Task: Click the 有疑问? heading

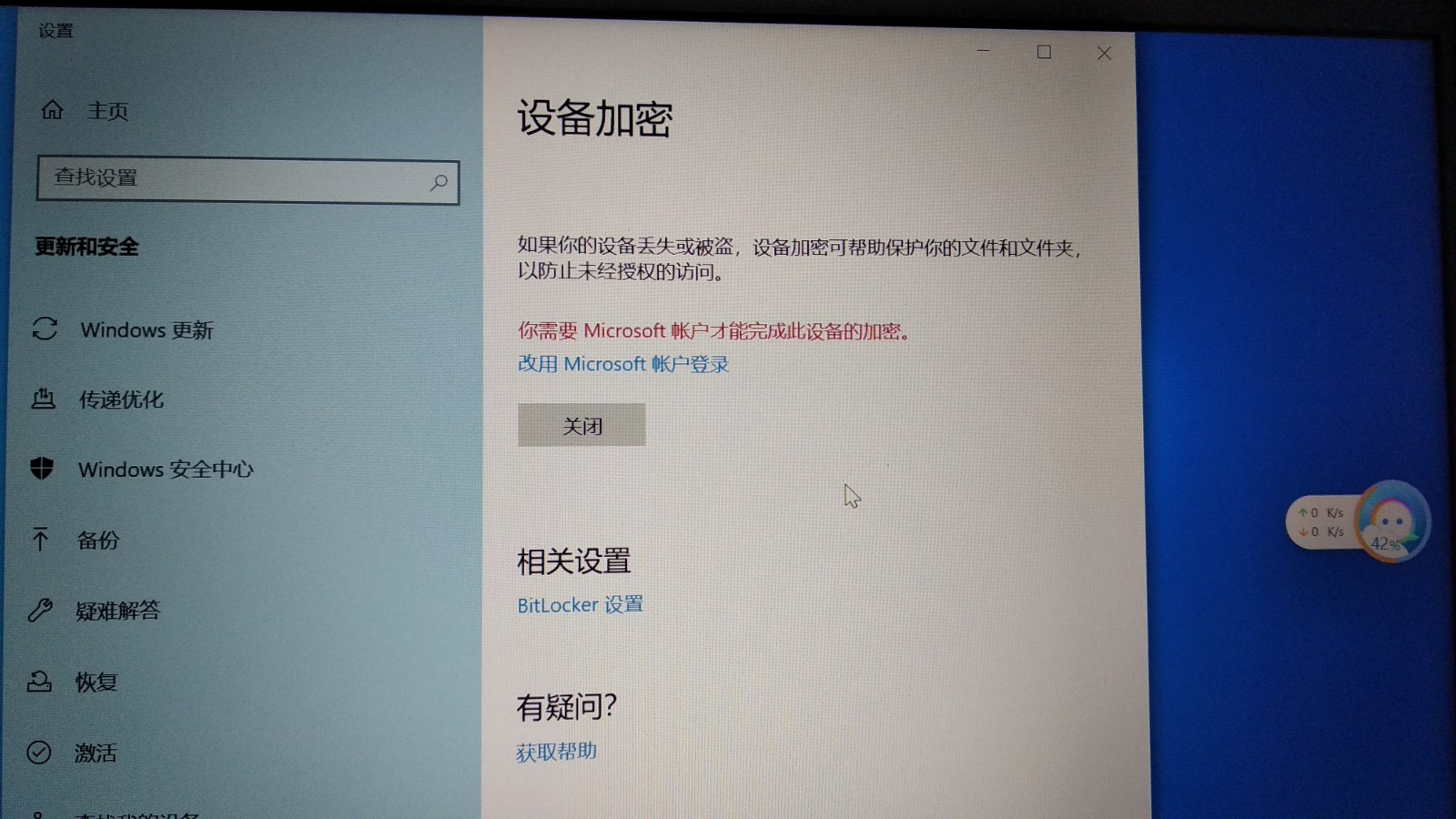Action: point(566,706)
